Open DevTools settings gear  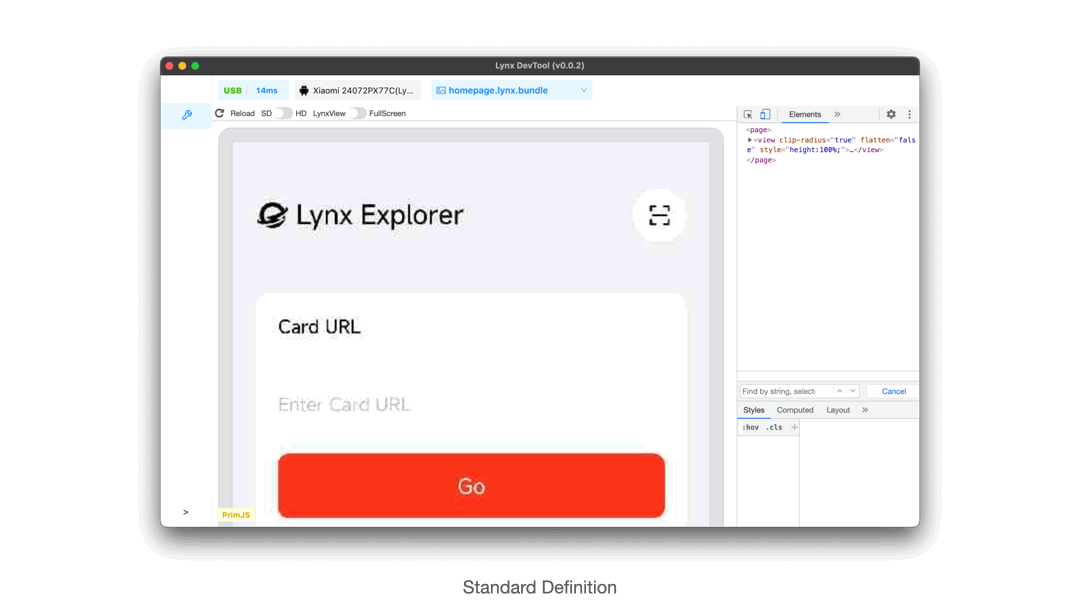891,114
